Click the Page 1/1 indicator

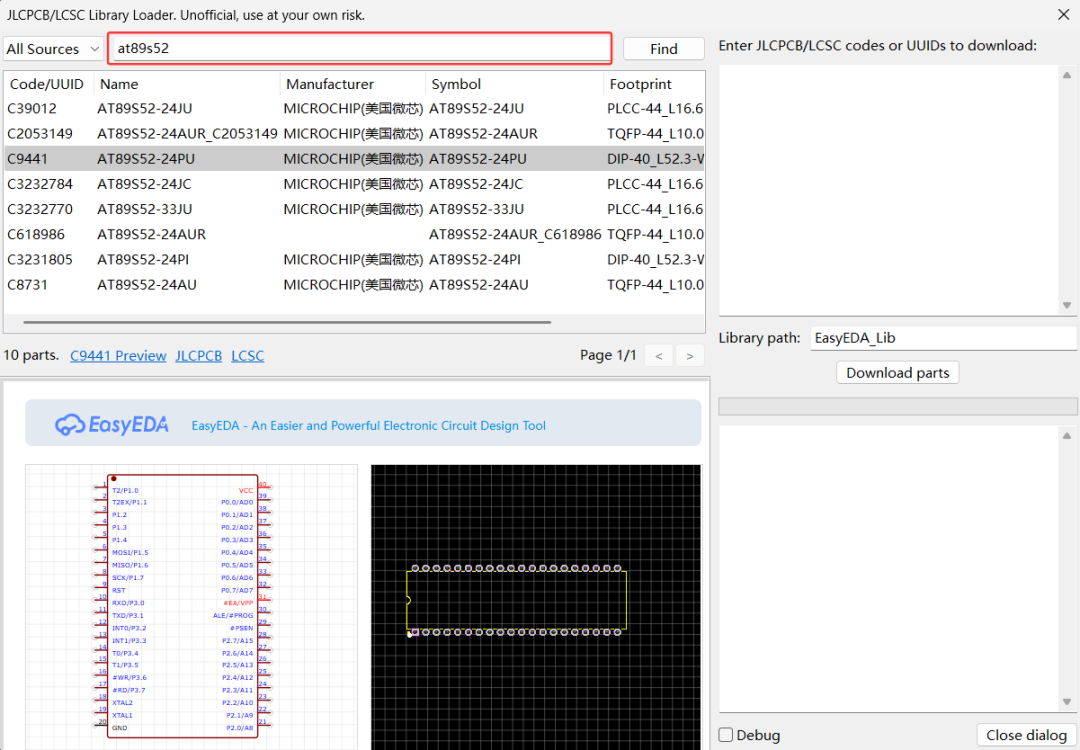pos(608,355)
